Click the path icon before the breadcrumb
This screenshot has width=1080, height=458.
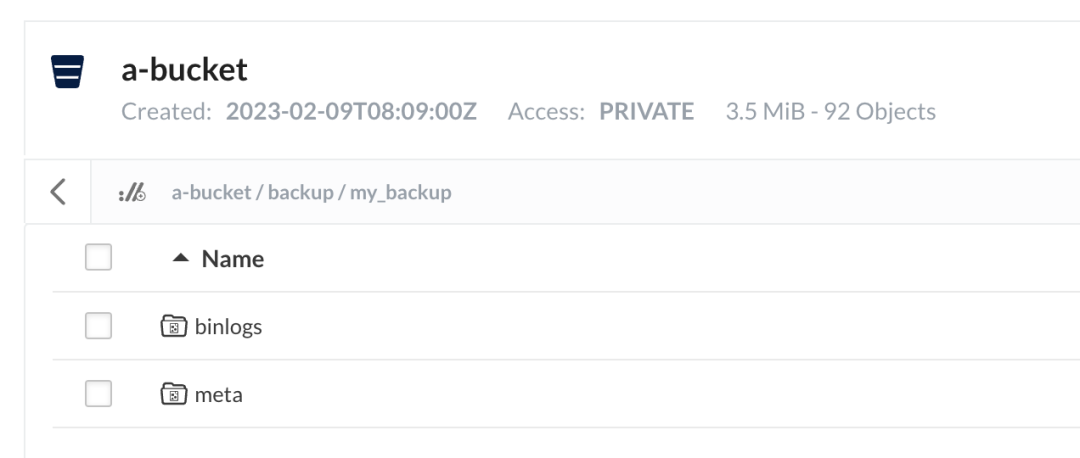pos(131,193)
